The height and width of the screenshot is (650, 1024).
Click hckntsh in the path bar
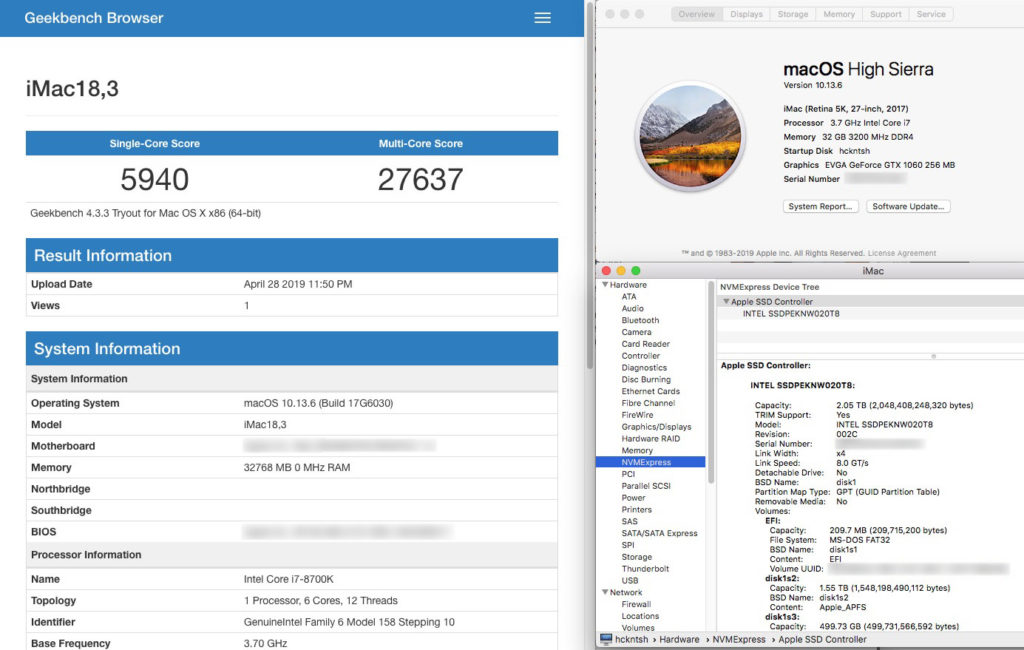[x=632, y=640]
